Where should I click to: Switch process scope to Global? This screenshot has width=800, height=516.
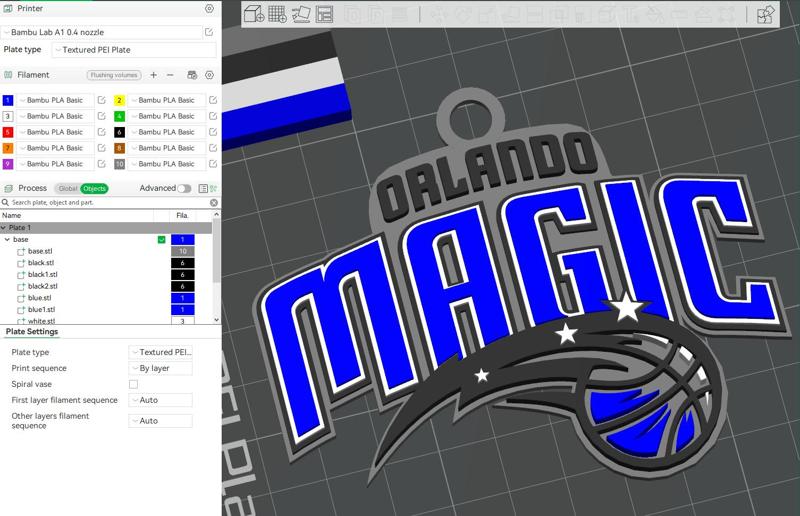67,188
